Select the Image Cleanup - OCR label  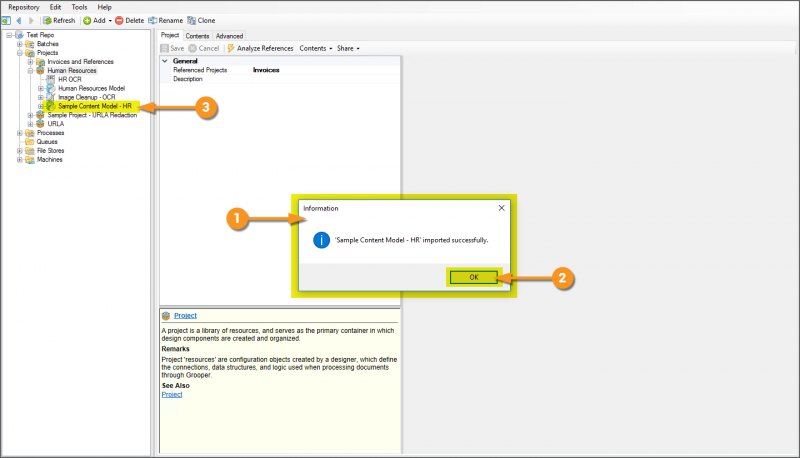coord(87,97)
